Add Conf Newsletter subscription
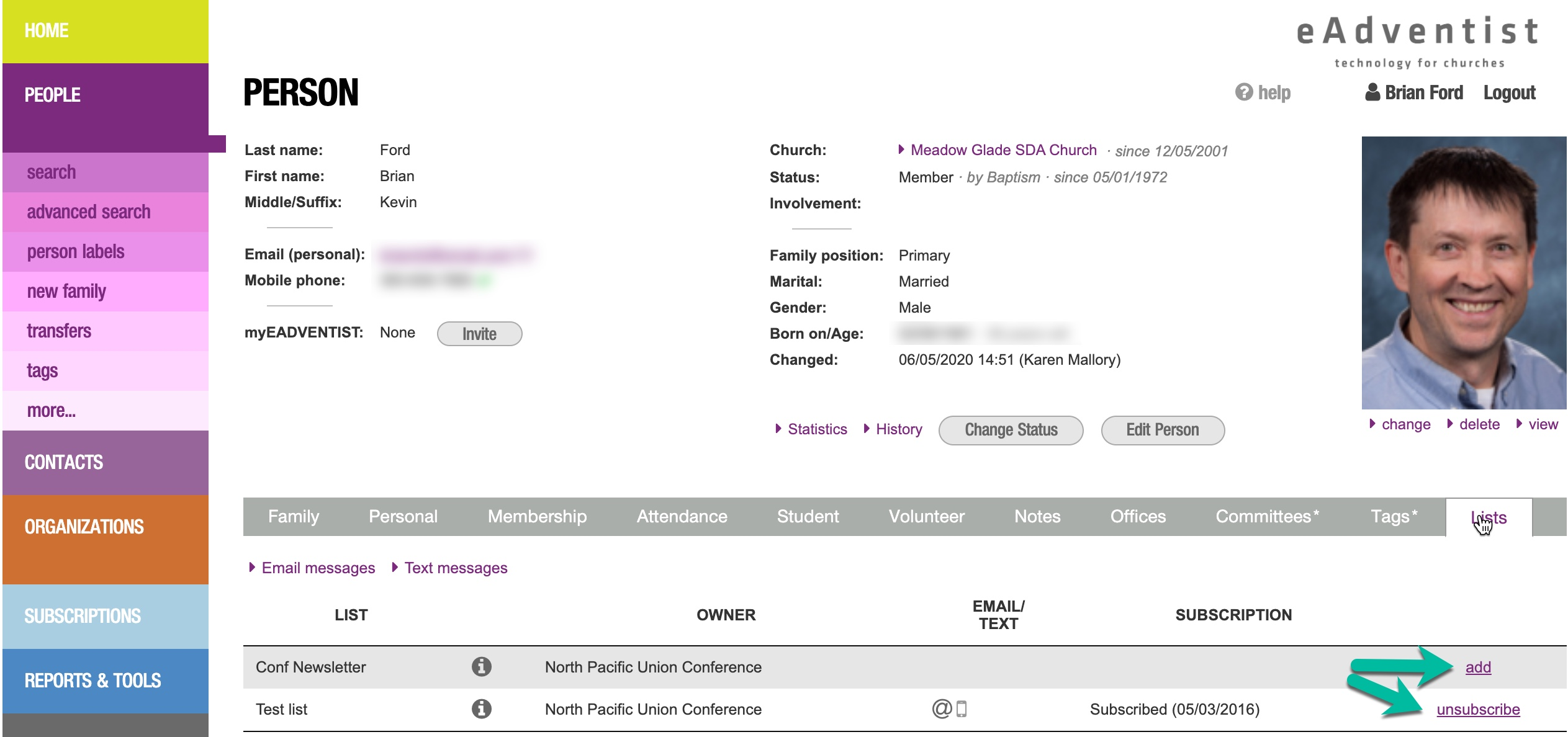The width and height of the screenshot is (1568, 737). tap(1478, 668)
